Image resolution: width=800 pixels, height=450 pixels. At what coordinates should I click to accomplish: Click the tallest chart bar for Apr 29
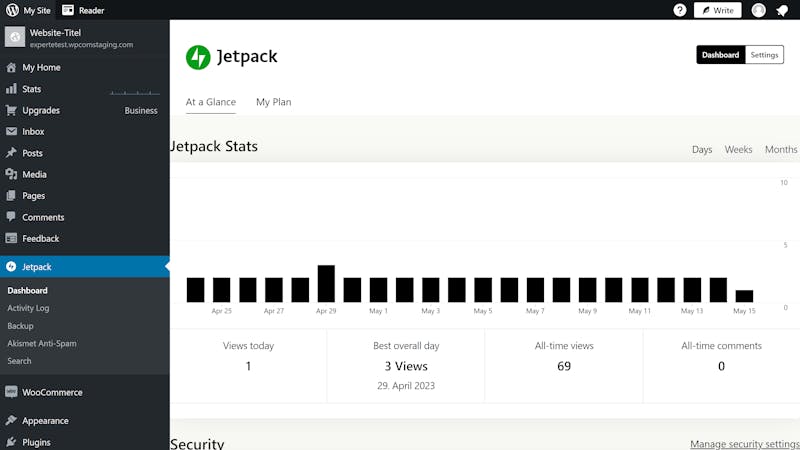(x=326, y=284)
